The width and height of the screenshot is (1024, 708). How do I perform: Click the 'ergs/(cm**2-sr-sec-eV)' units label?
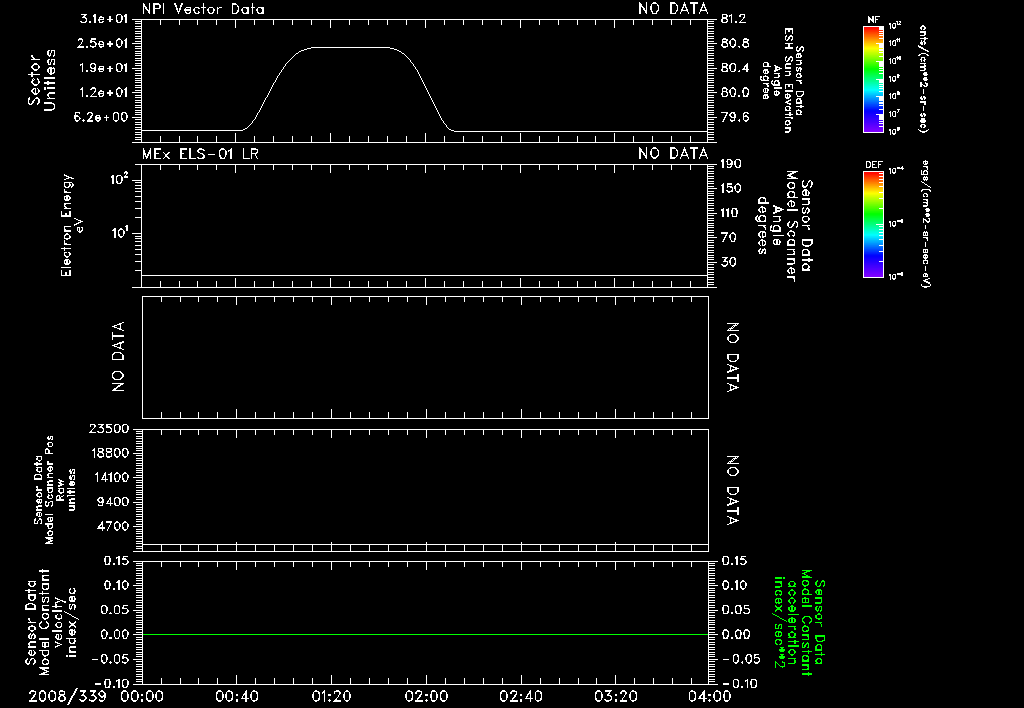tap(925, 223)
